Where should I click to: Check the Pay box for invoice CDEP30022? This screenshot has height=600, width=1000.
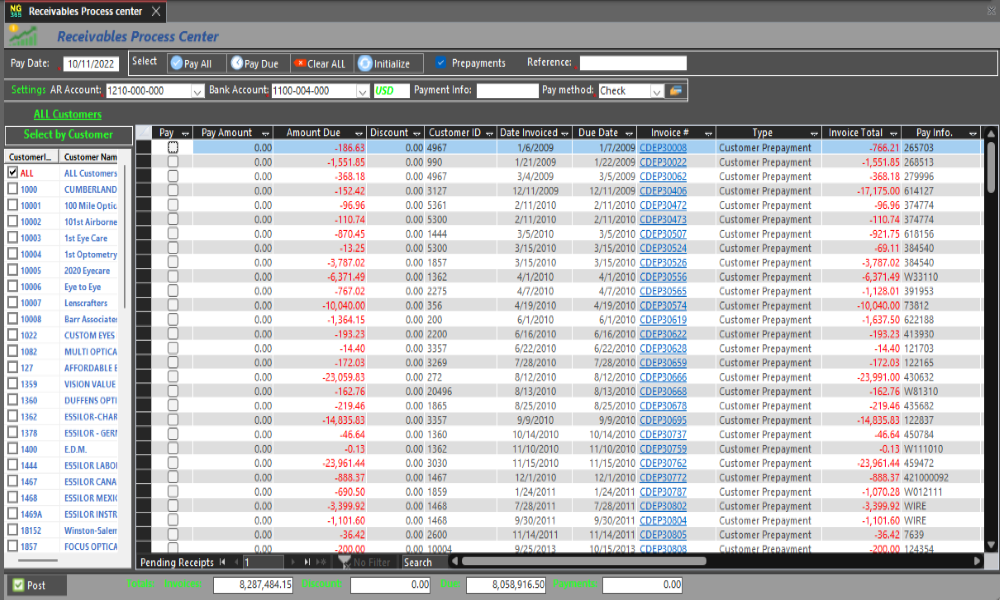tap(173, 162)
